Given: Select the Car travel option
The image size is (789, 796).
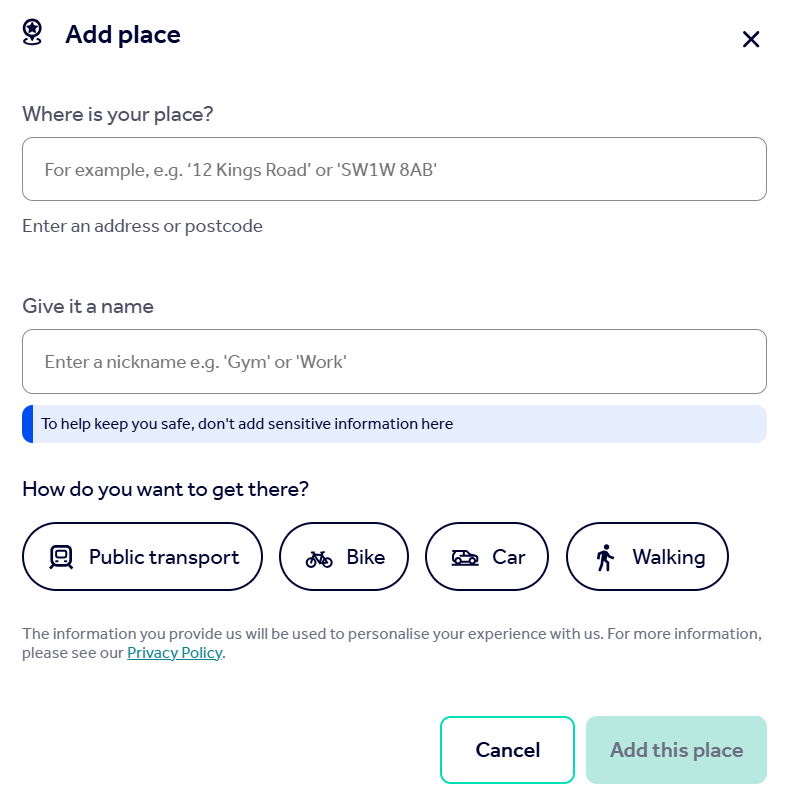Looking at the screenshot, I should click(487, 556).
